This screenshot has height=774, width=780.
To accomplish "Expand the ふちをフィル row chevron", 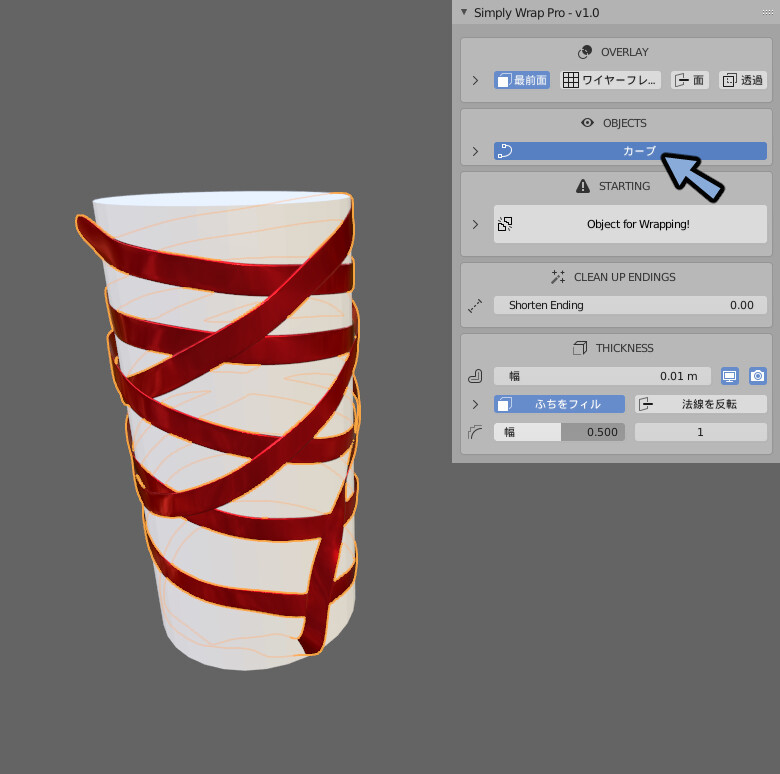I will point(475,404).
